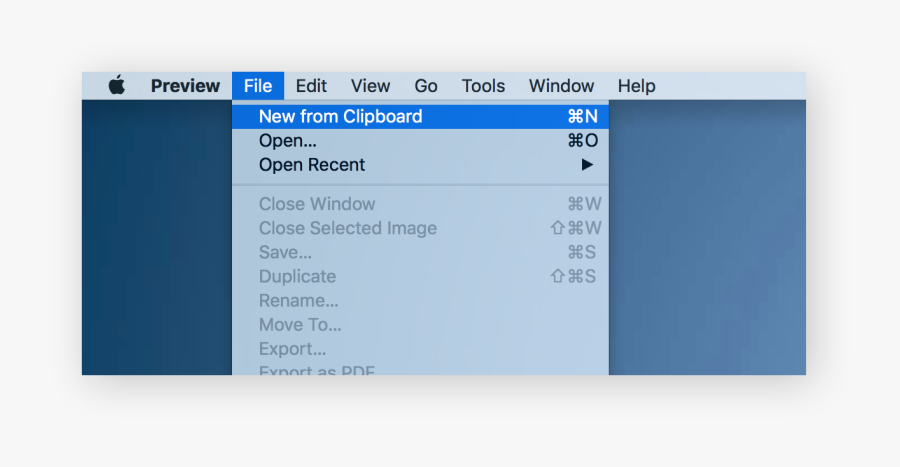Open the Window menu
This screenshot has width=900, height=467.
(x=561, y=86)
